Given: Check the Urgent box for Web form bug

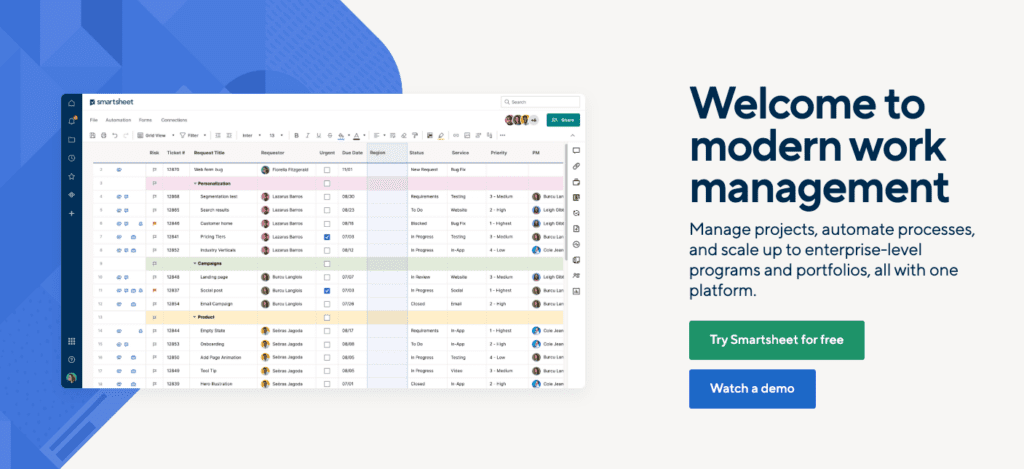Looking at the screenshot, I should pos(327,170).
